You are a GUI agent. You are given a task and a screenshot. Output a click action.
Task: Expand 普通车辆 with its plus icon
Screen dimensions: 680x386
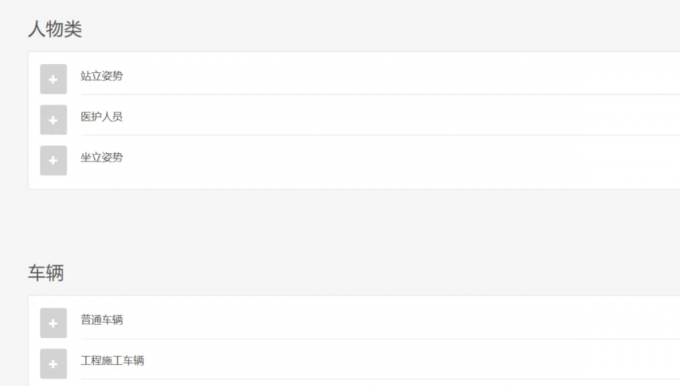(53, 323)
